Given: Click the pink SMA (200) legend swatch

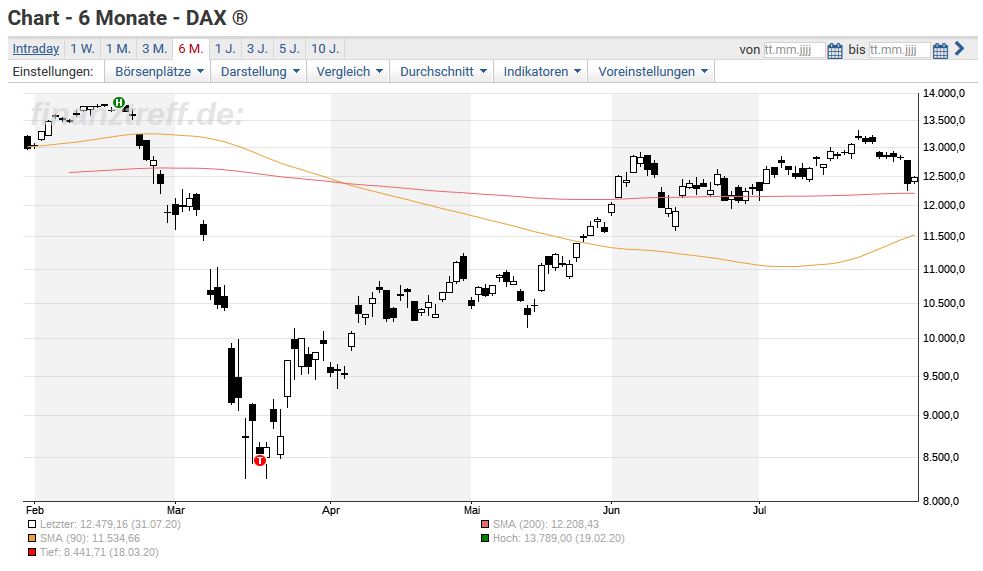Looking at the screenshot, I should pyautogui.click(x=485, y=525).
